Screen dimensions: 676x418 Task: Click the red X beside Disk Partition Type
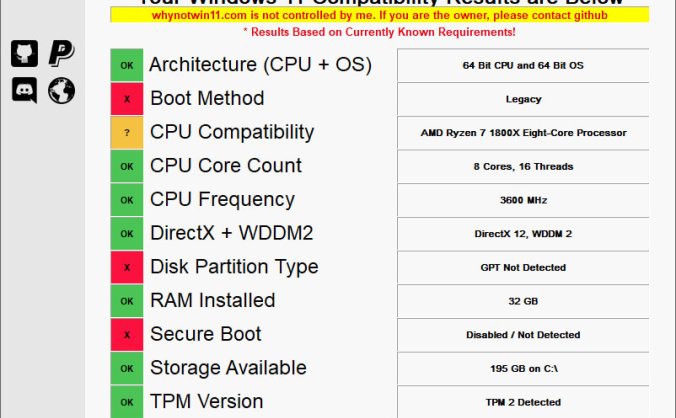tap(127, 267)
